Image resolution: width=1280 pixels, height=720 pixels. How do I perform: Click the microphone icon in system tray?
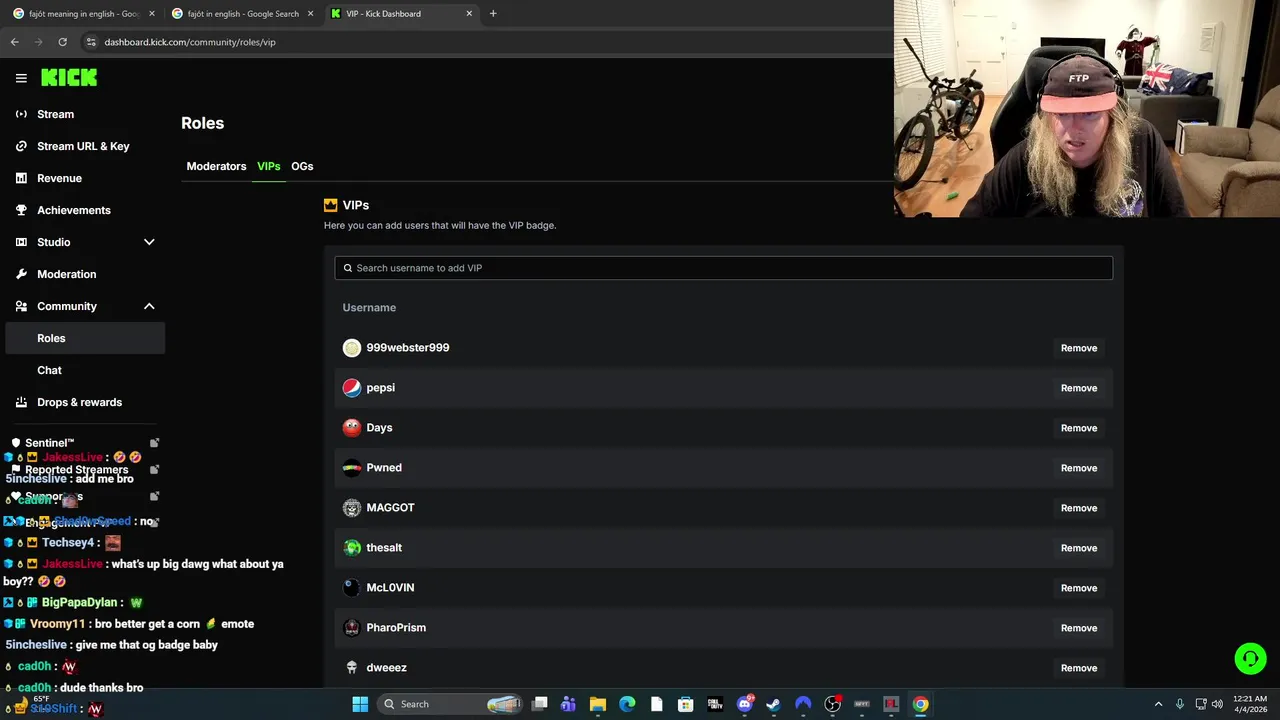(1180, 704)
